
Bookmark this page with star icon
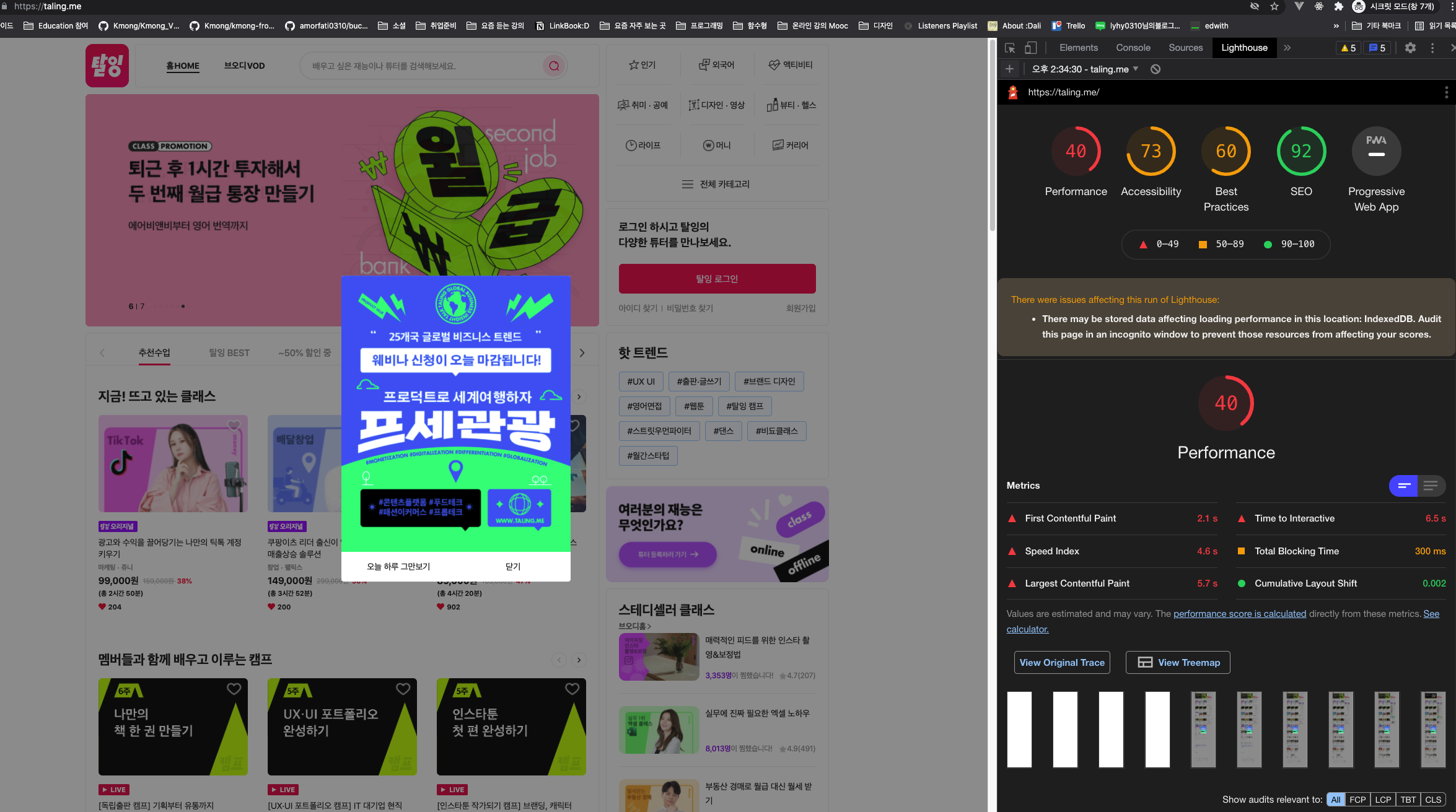[x=1274, y=6]
